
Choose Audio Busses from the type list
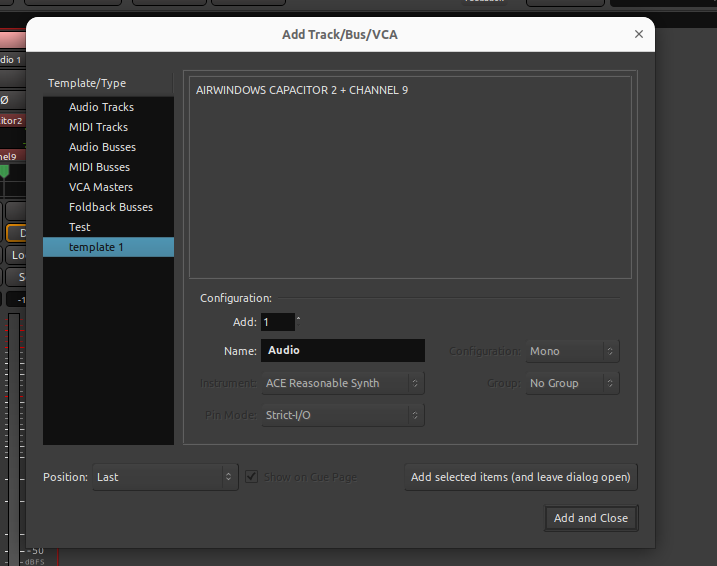click(102, 147)
